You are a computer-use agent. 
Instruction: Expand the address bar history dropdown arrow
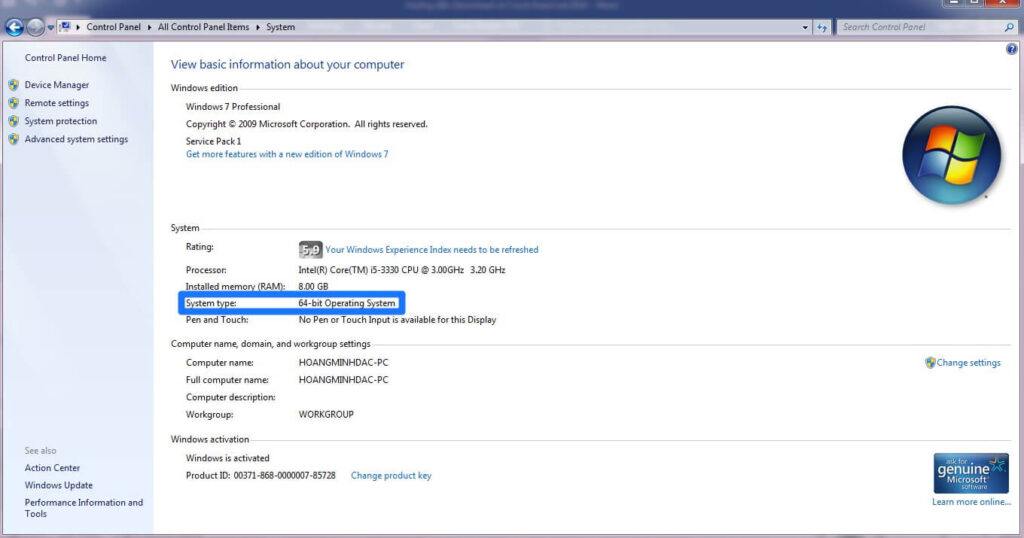pos(805,27)
